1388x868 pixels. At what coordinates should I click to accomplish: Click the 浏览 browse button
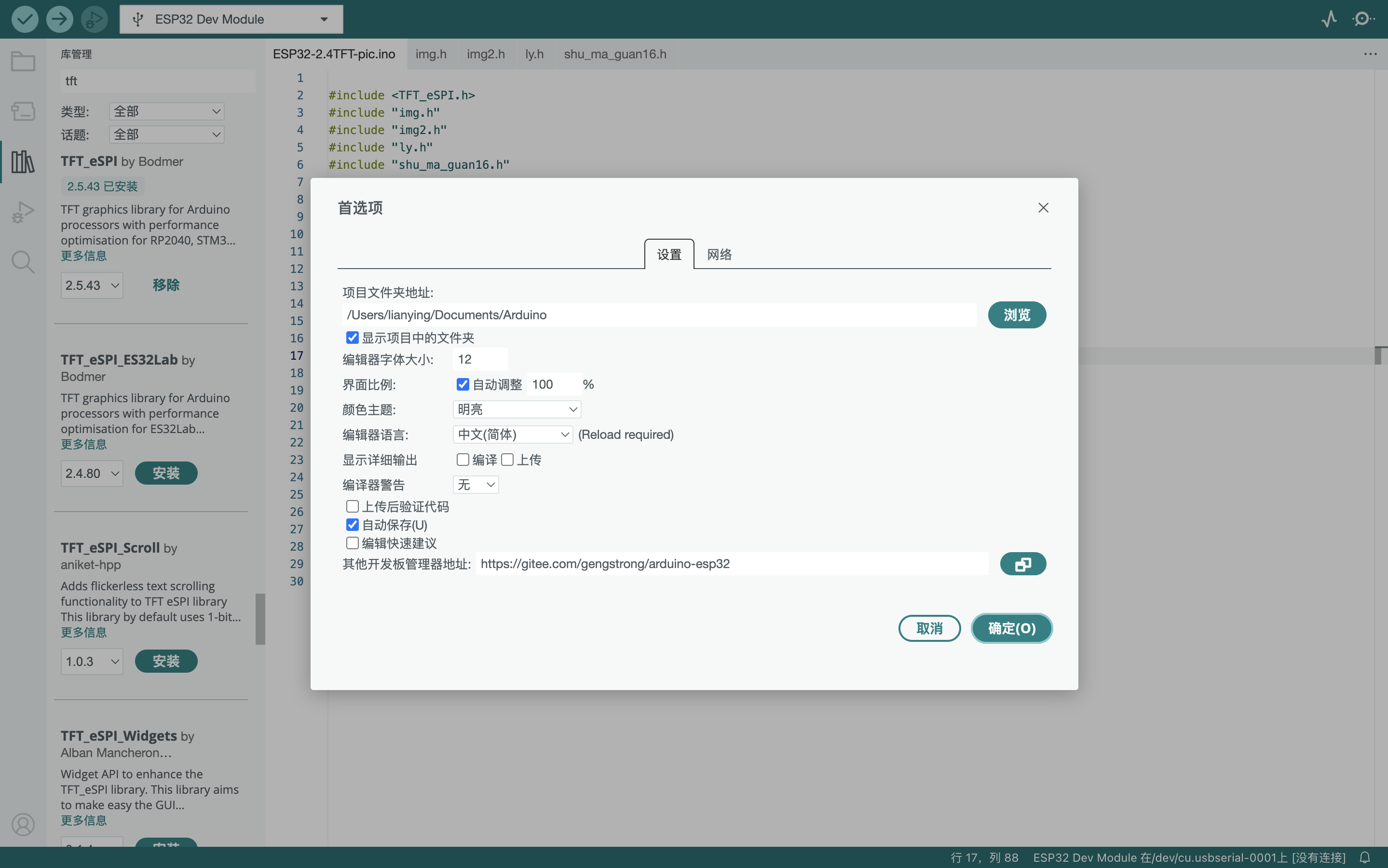1017,314
